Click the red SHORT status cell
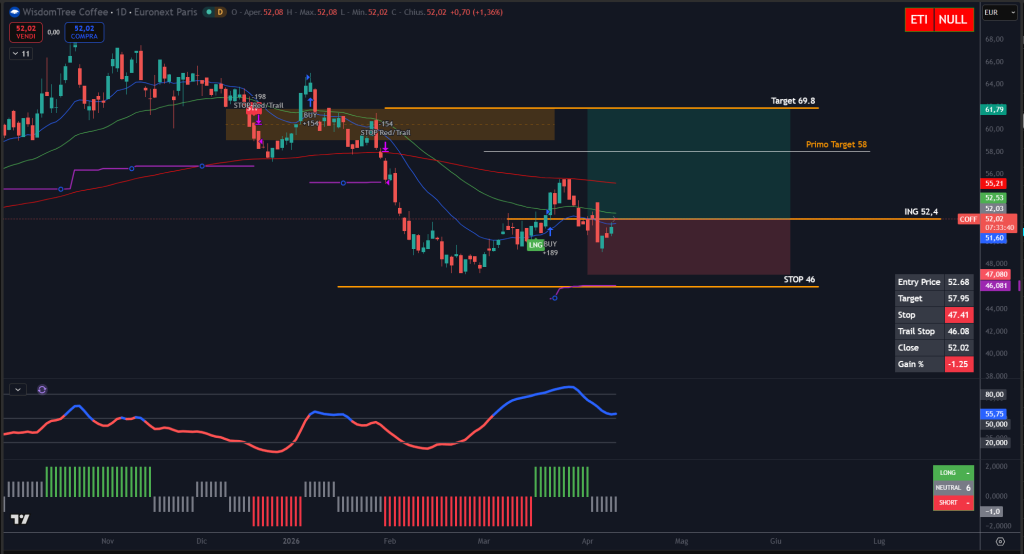Screen dimensions: 1024x554 click(x=953, y=503)
